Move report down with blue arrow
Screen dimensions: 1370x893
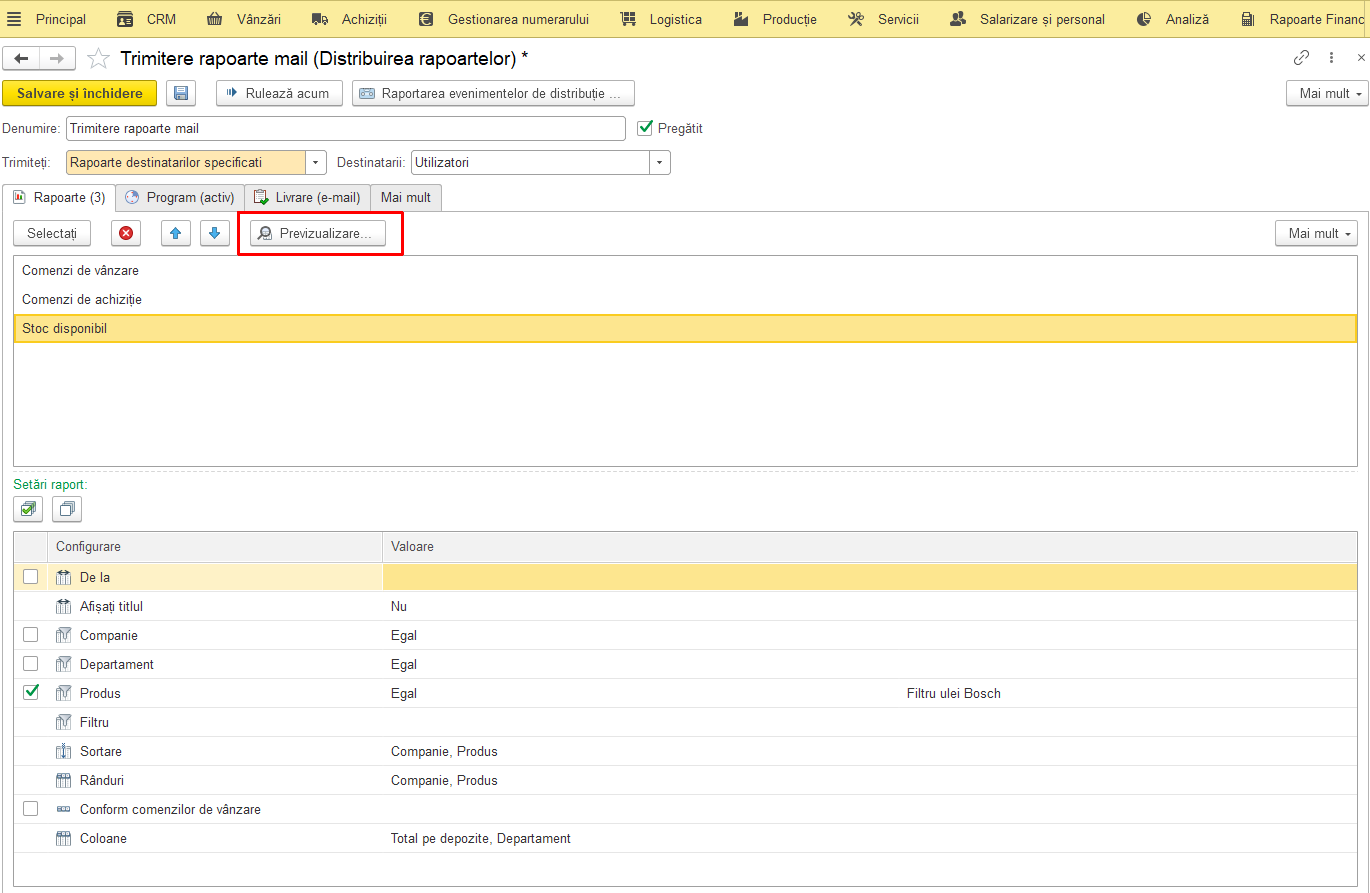[215, 233]
